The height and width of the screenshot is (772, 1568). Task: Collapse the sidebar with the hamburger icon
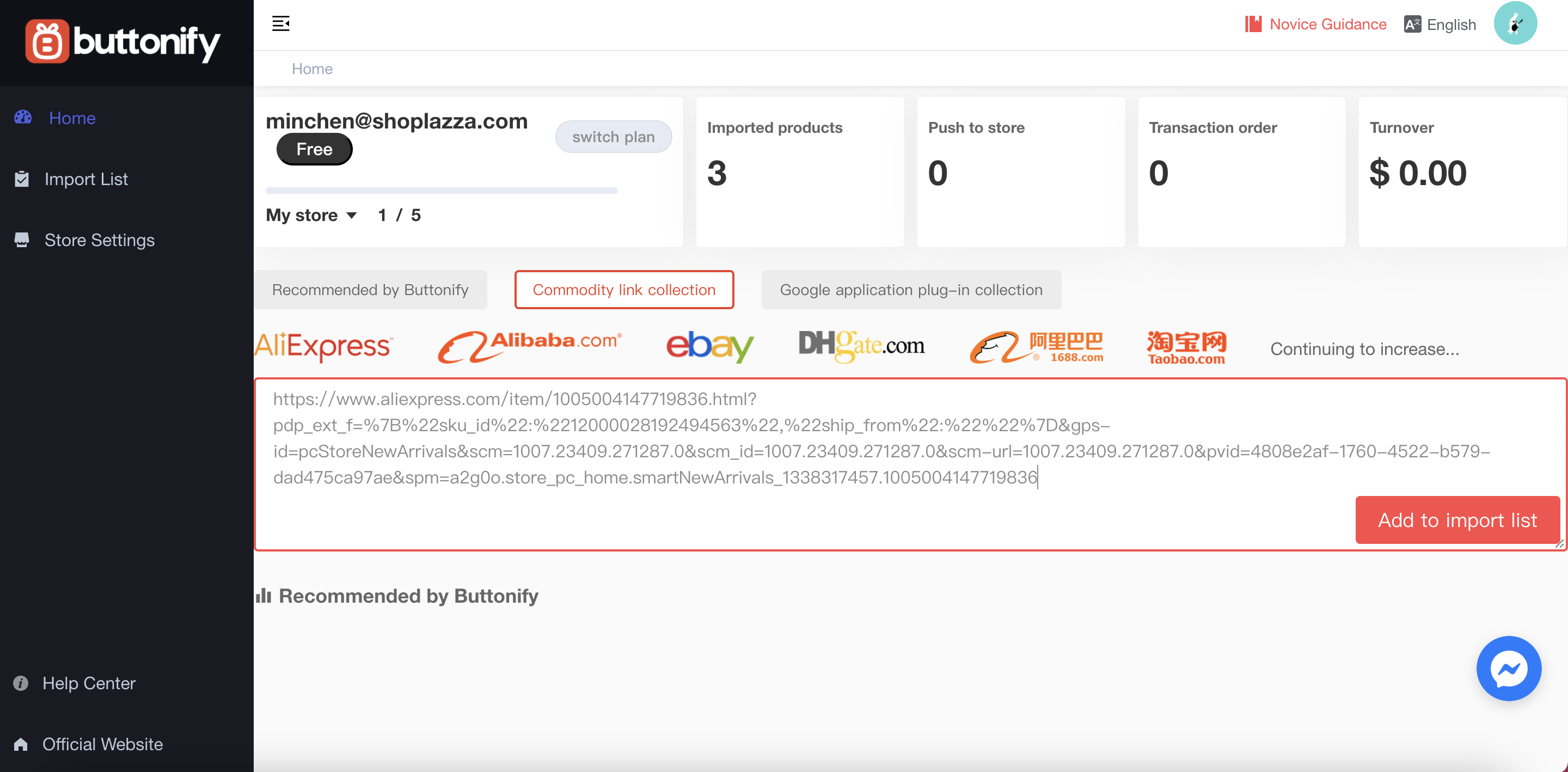(x=280, y=24)
